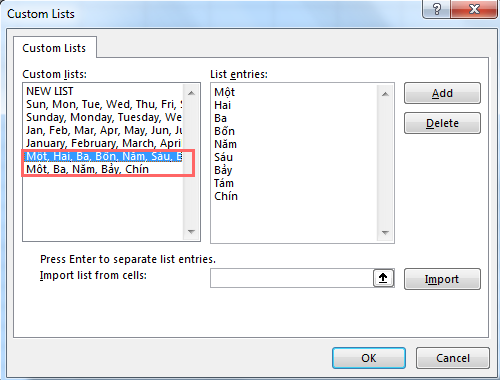Click the entry Tám in List entries

(x=224, y=183)
